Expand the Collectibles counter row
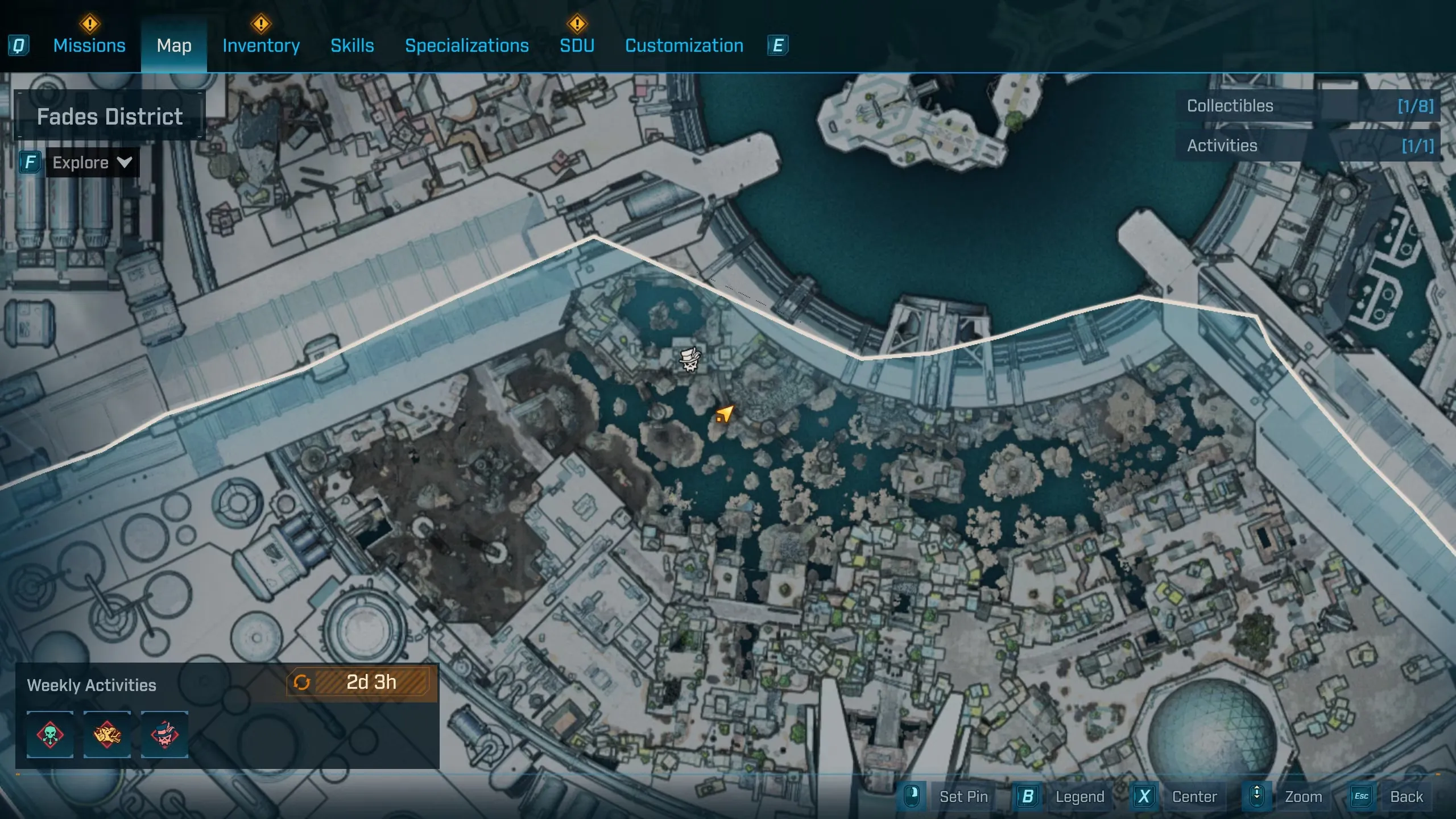The image size is (1456, 819). pyautogui.click(x=1308, y=106)
